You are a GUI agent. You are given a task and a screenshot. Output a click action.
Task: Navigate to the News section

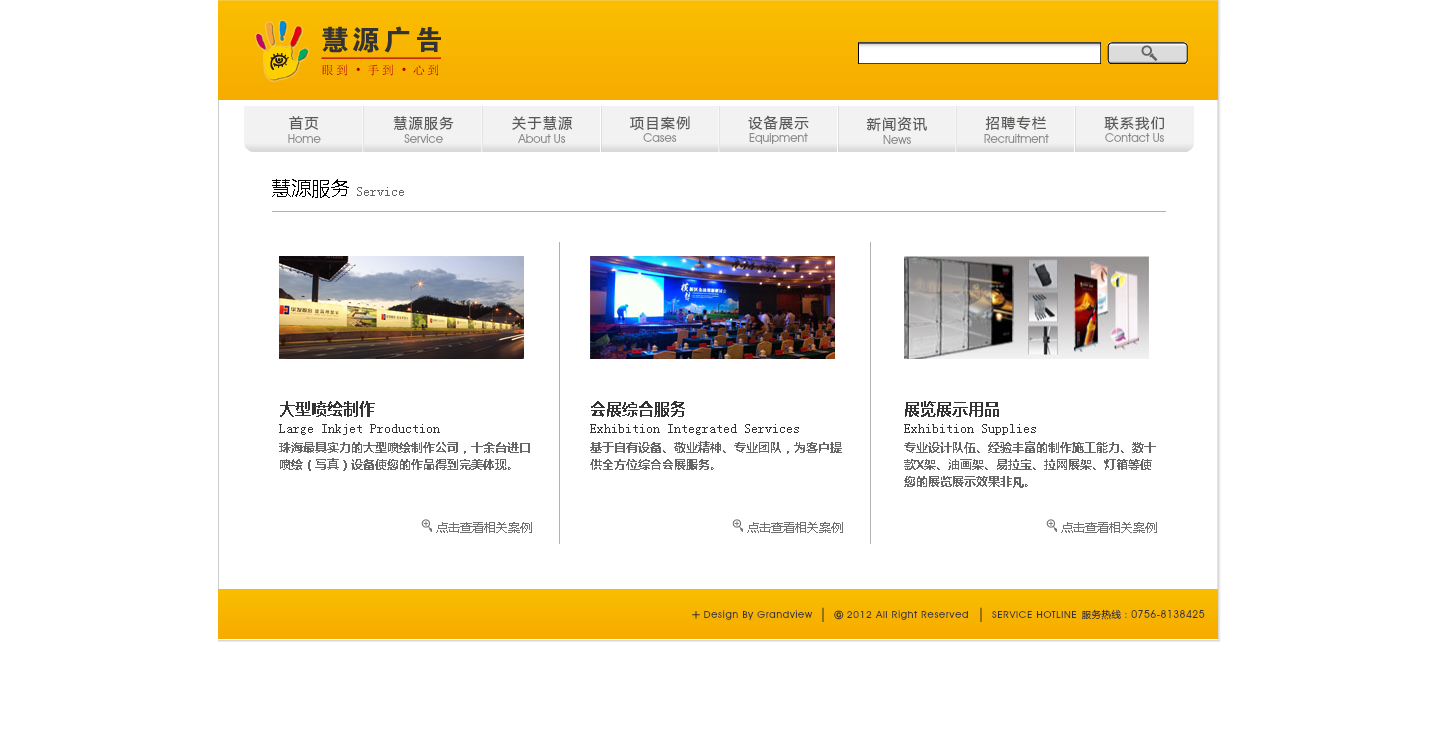(x=897, y=130)
